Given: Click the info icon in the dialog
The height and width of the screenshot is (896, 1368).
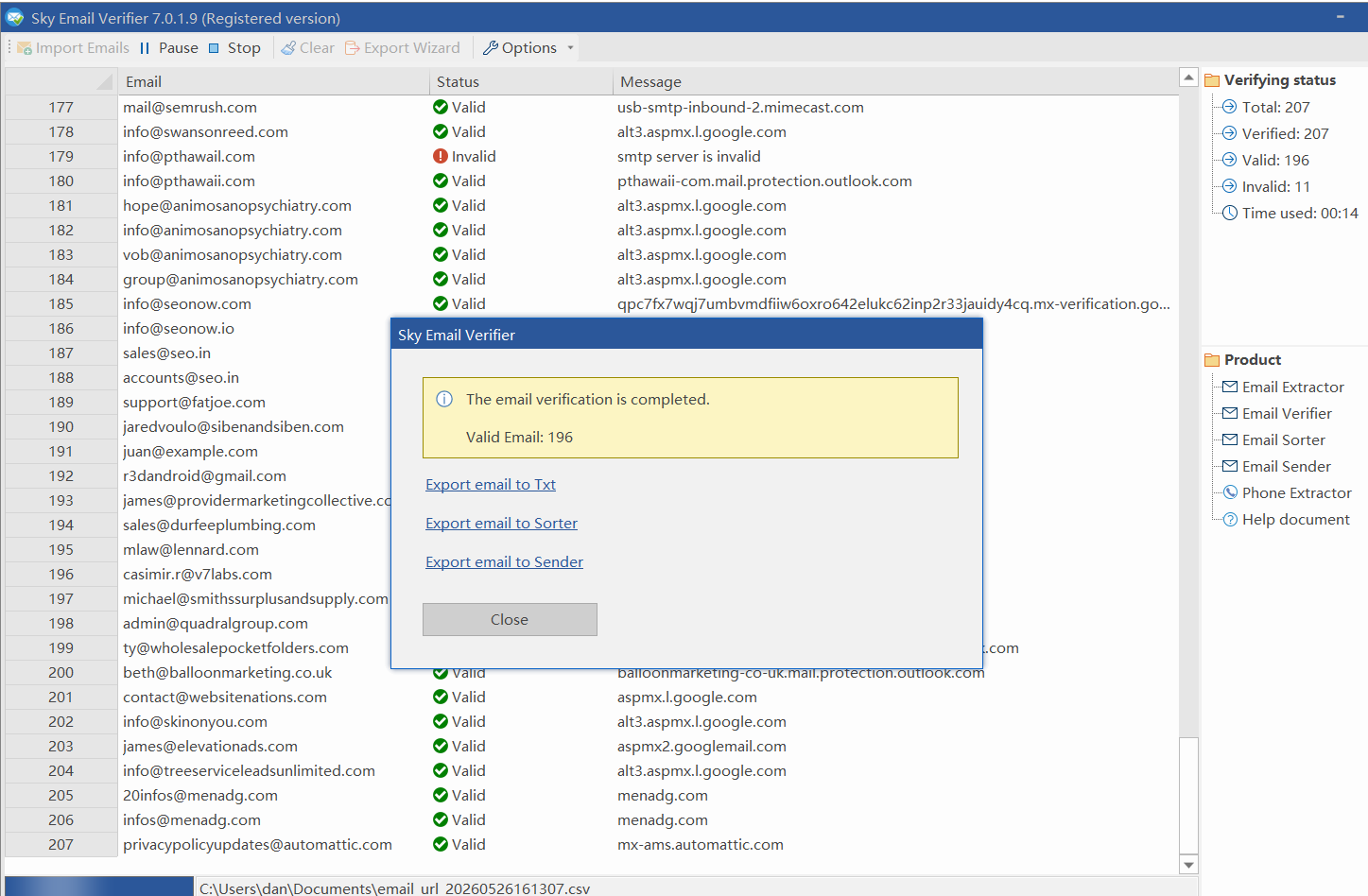Looking at the screenshot, I should (444, 399).
